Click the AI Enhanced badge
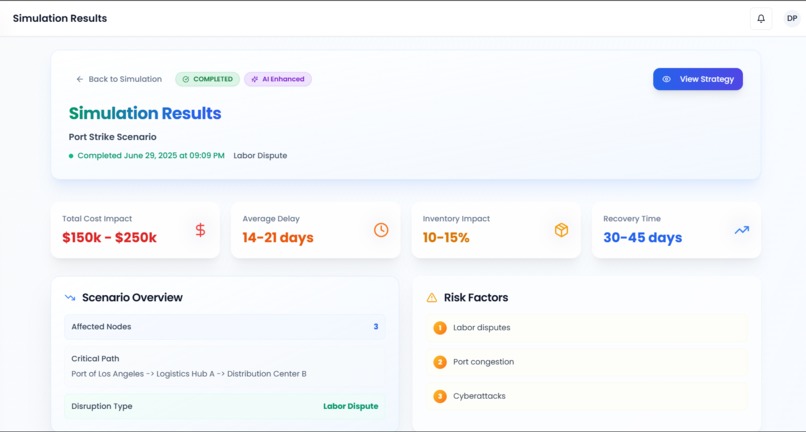The image size is (806, 432). [278, 79]
